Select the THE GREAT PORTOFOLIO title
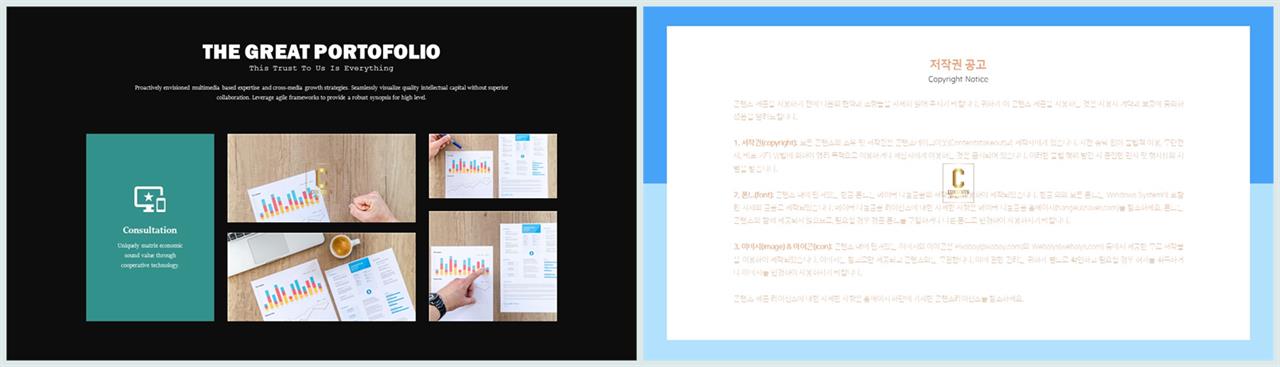 pyautogui.click(x=321, y=52)
